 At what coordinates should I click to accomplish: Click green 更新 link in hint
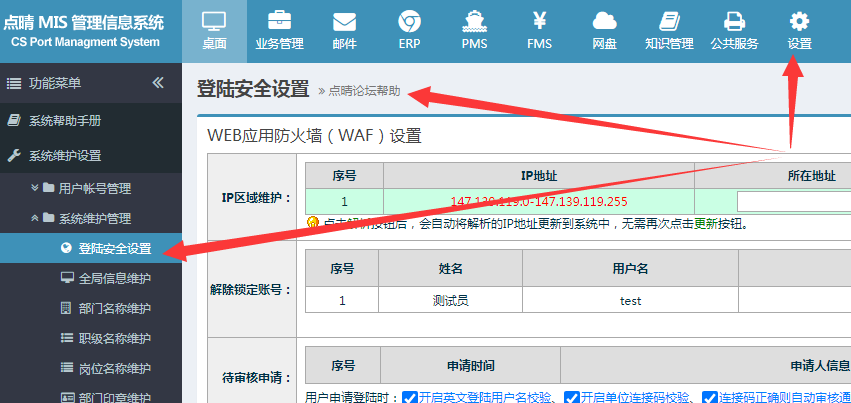[x=706, y=223]
